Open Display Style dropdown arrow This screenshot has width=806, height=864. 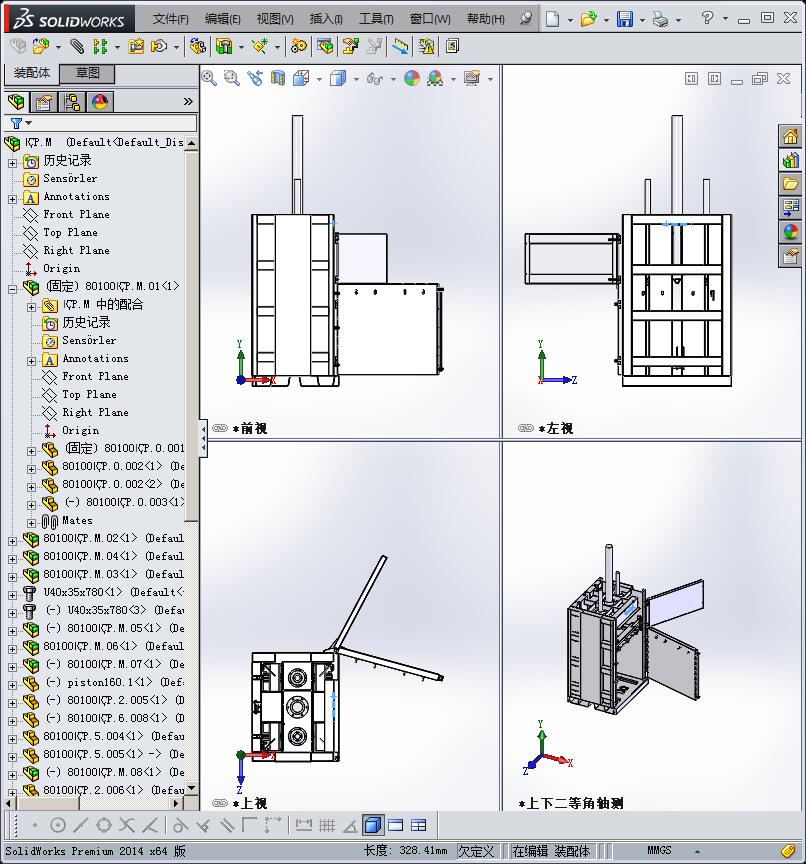356,79
